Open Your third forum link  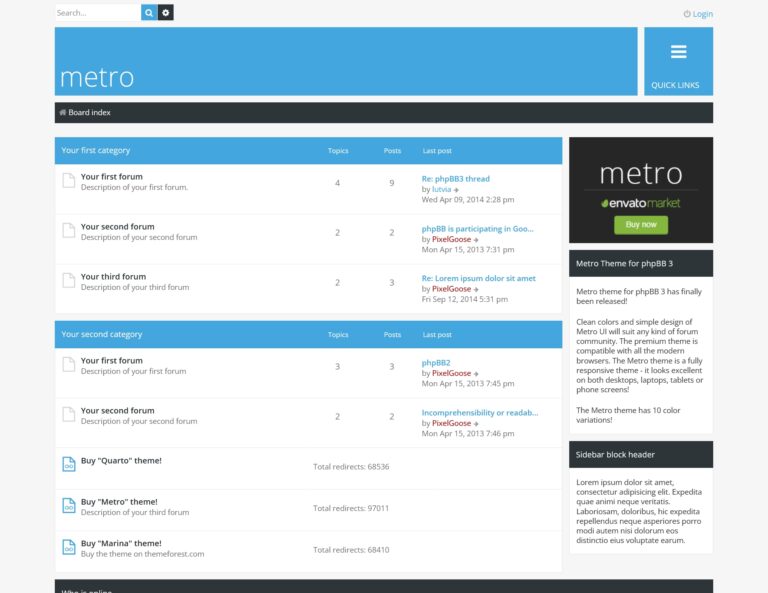pos(113,277)
